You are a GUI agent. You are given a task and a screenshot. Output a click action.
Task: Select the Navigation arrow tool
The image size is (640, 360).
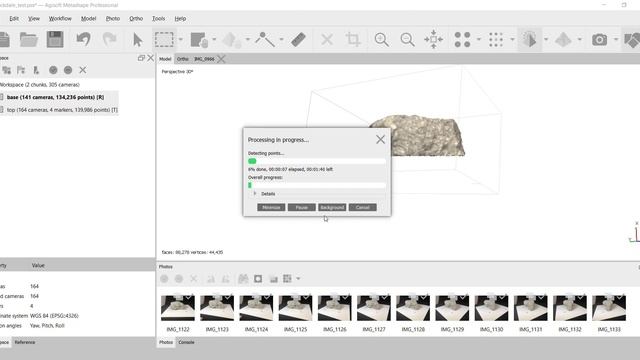click(x=138, y=40)
